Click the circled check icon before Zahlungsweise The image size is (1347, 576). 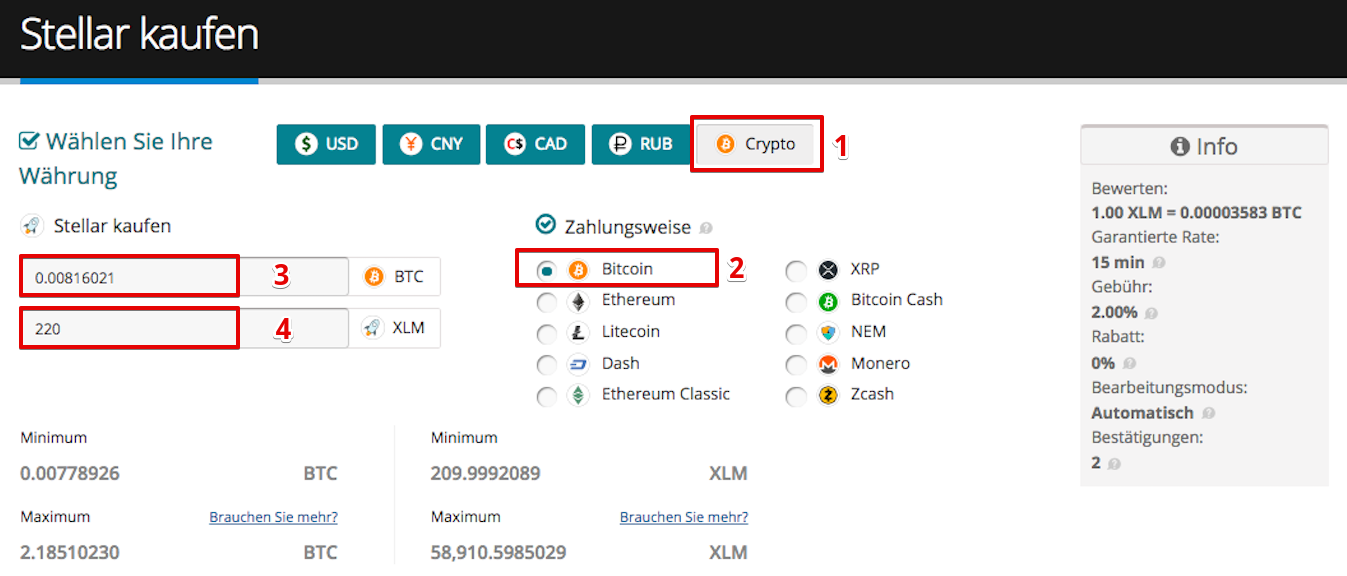(546, 226)
